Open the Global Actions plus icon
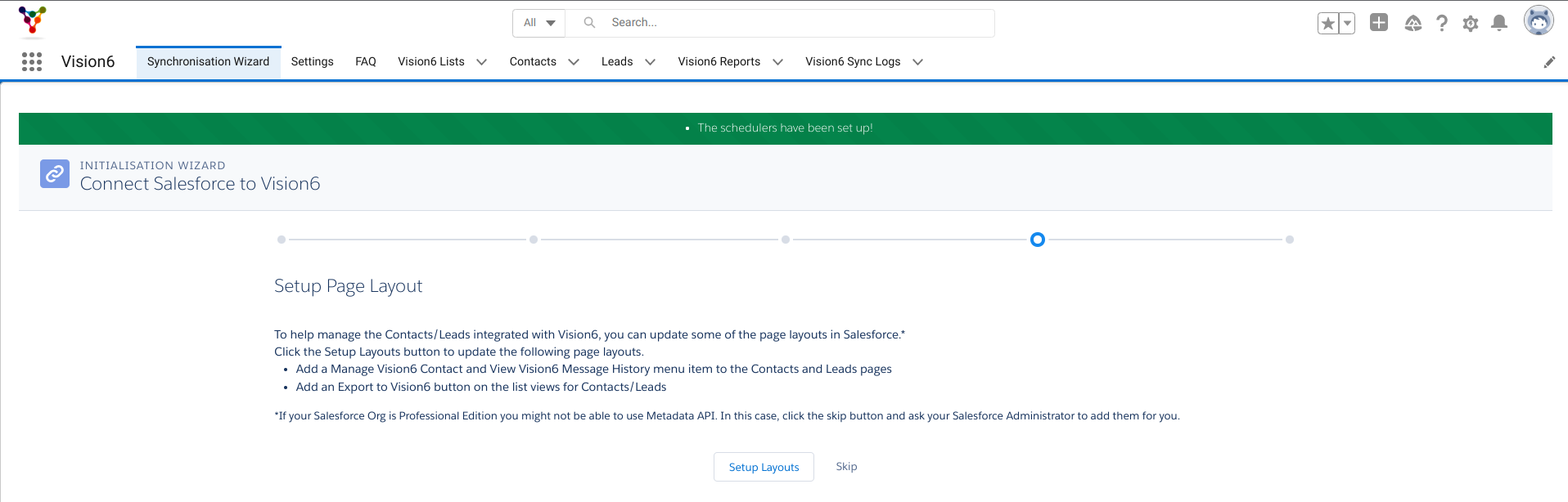Viewport: 1568px width, 502px height. pyautogui.click(x=1379, y=23)
